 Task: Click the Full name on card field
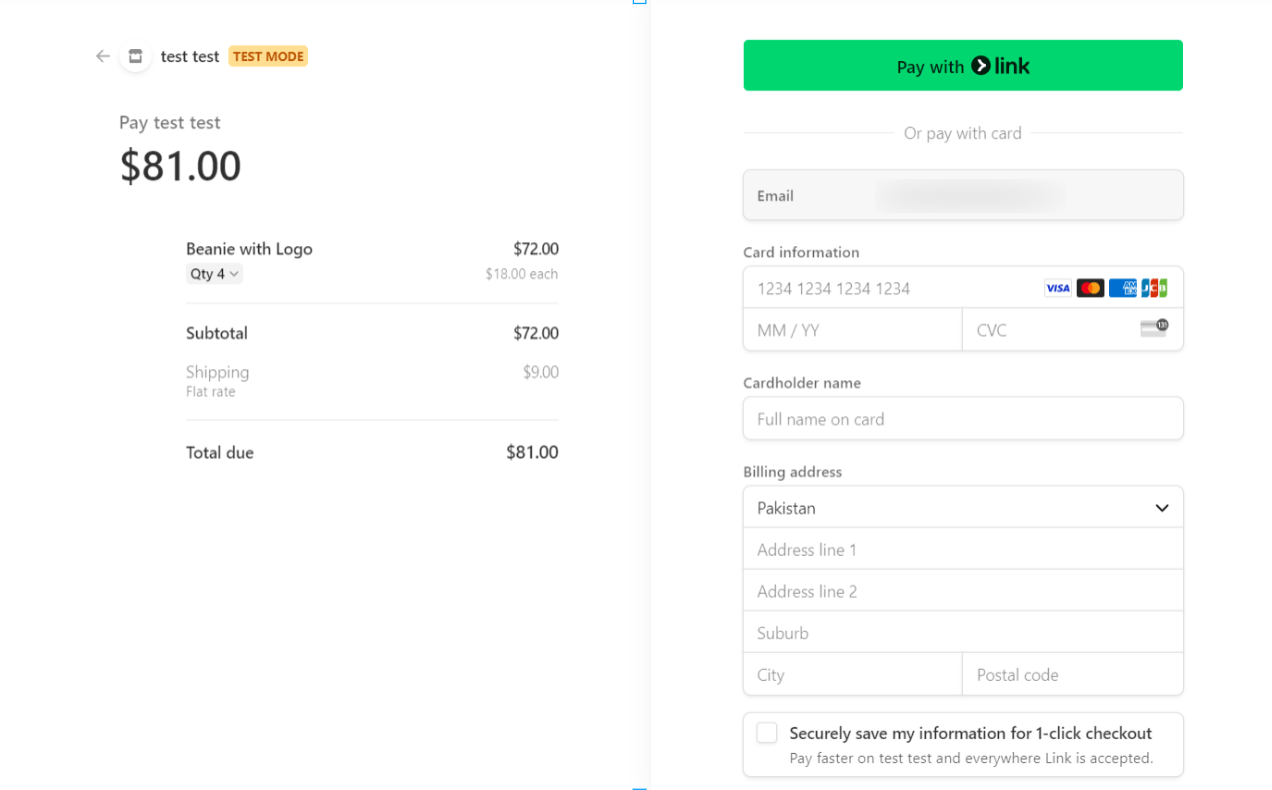point(962,419)
